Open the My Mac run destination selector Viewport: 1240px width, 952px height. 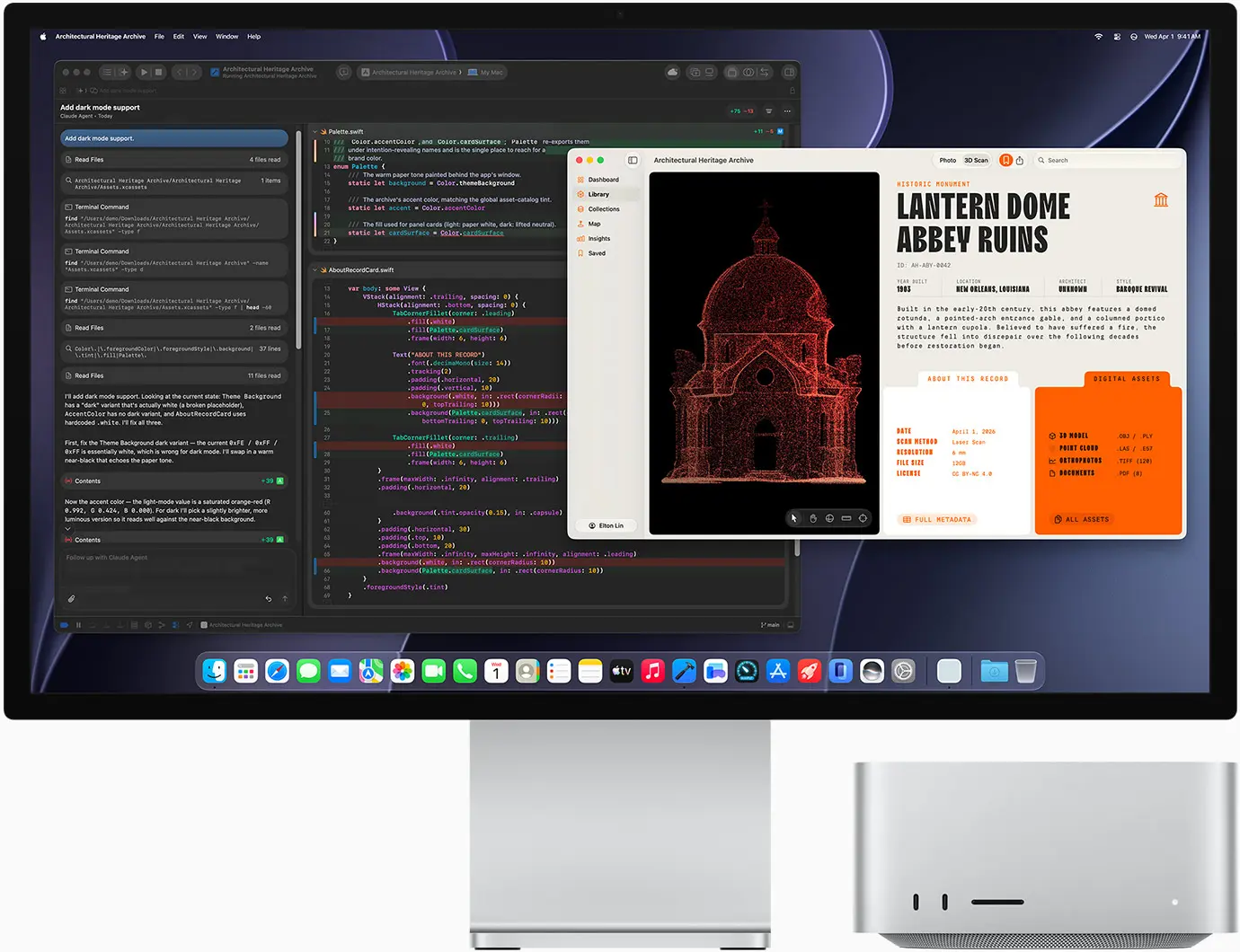(486, 72)
